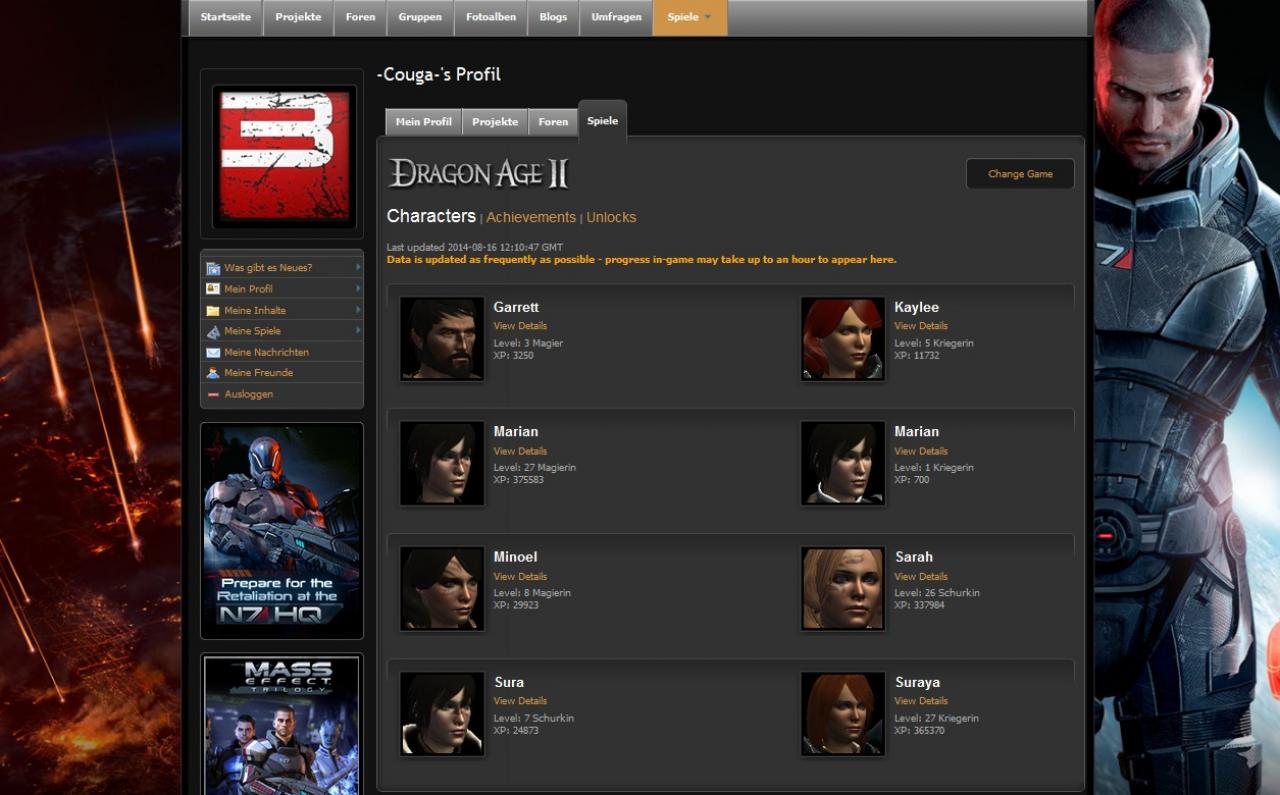
Task: Click the Dragon Age II logo
Action: point(478,174)
